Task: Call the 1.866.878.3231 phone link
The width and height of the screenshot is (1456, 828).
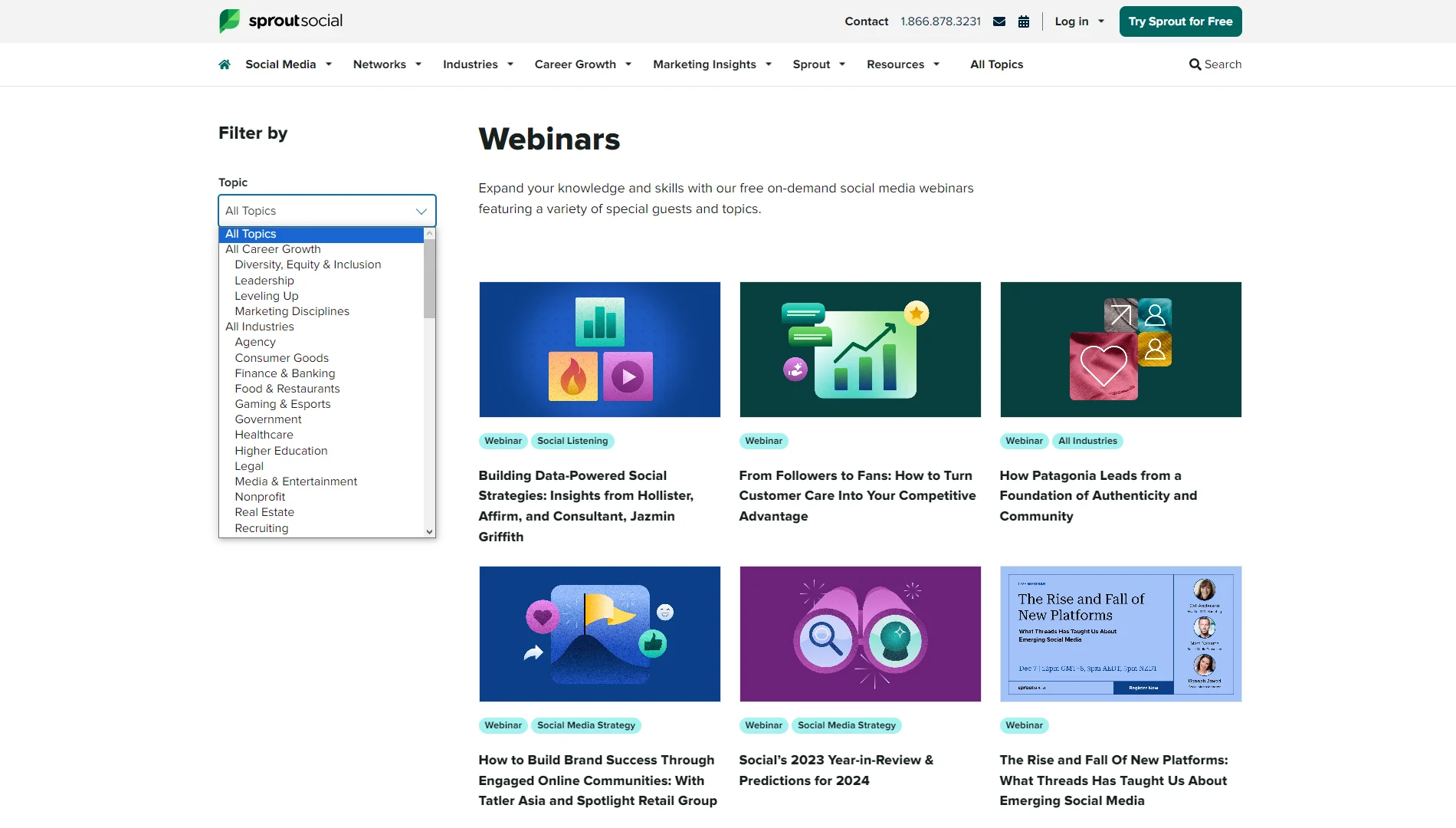Action: pyautogui.click(x=940, y=21)
